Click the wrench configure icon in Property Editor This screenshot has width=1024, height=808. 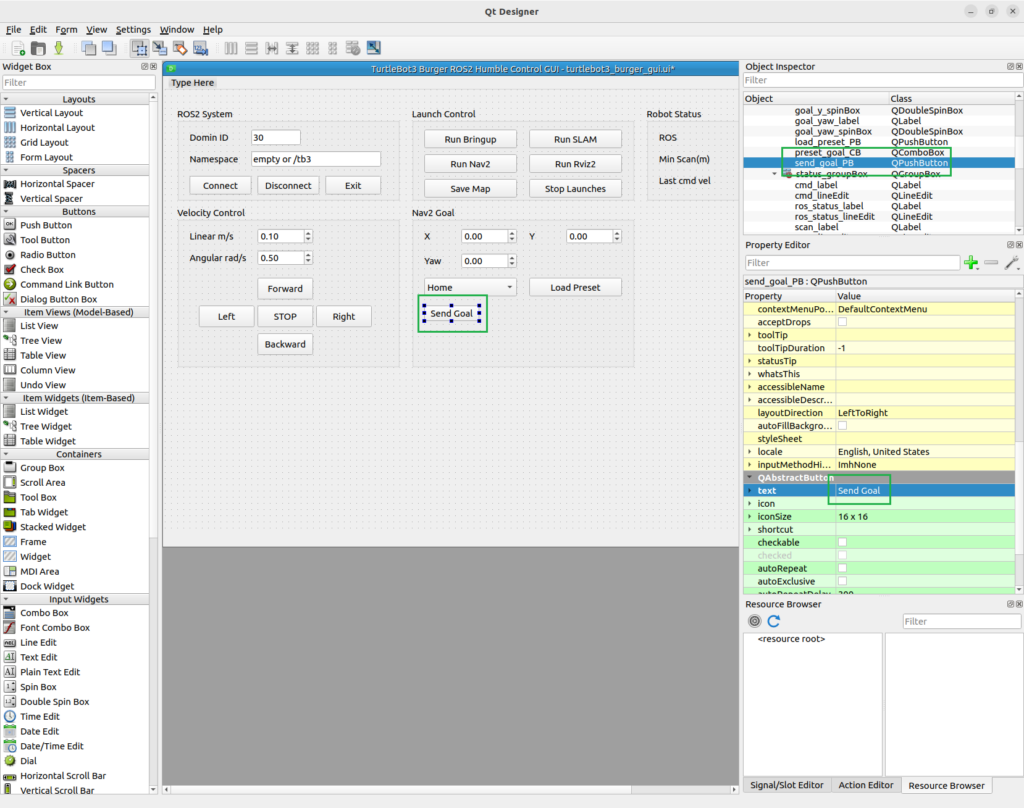[1012, 263]
